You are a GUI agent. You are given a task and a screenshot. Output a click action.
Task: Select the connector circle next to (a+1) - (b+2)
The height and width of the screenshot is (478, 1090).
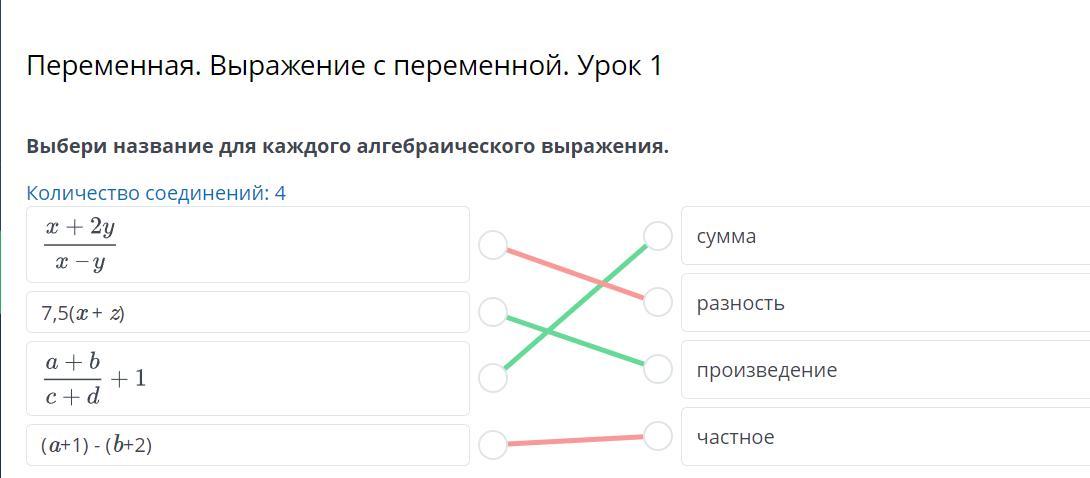[x=493, y=445]
